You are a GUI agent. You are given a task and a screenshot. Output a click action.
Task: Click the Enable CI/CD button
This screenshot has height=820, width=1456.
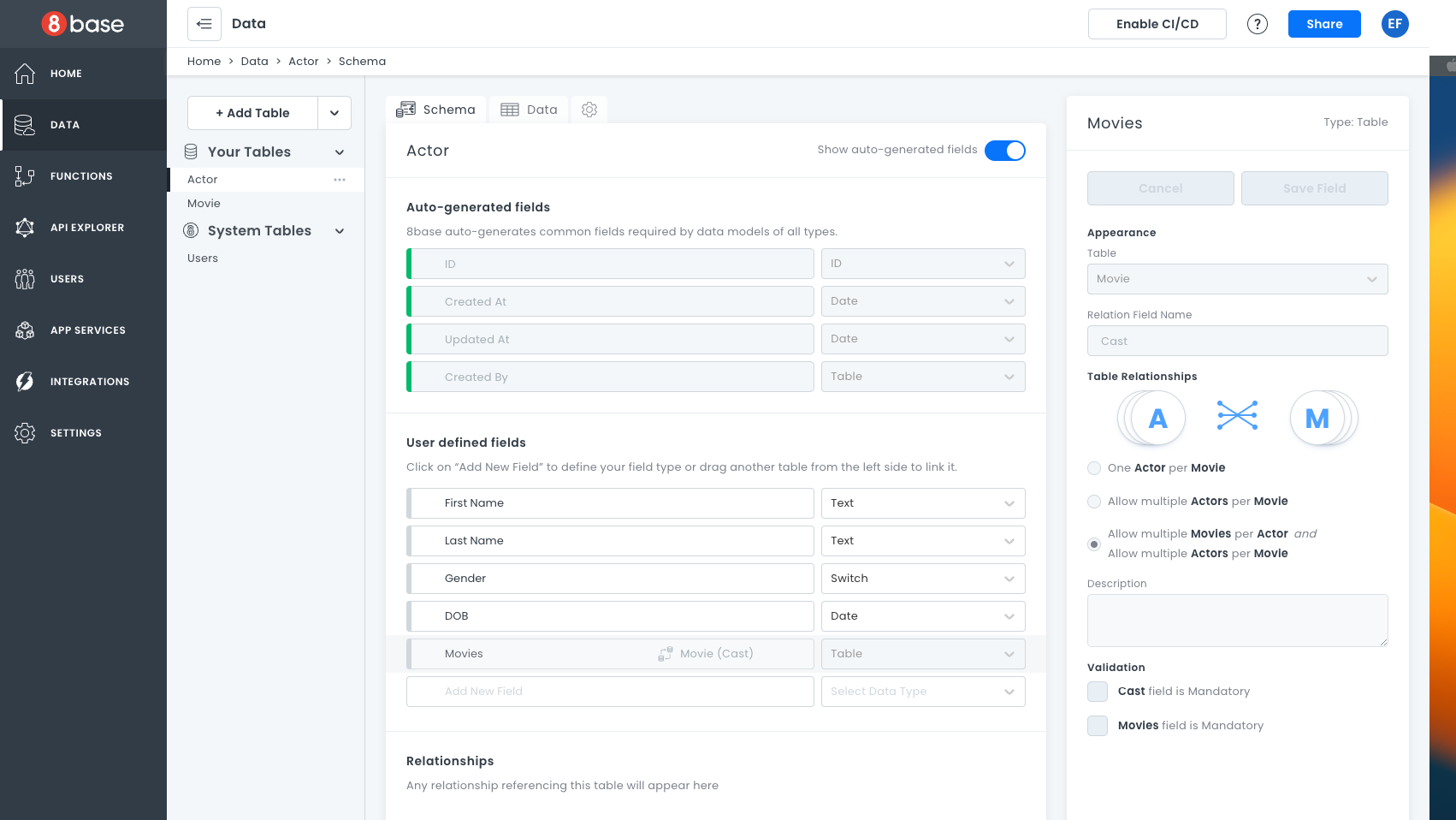(x=1157, y=24)
